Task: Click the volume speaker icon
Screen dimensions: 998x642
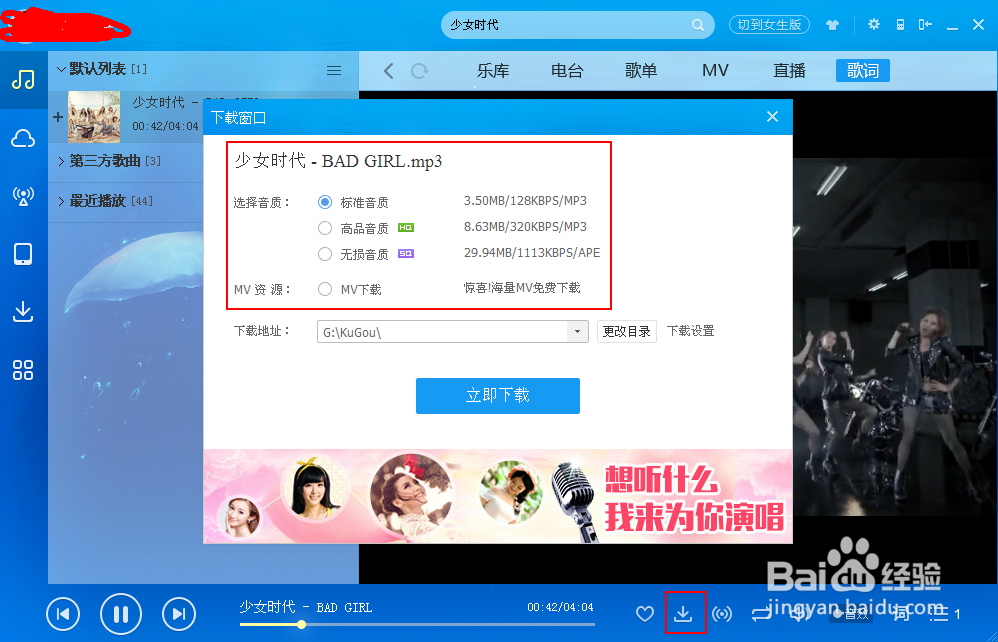Action: (x=799, y=613)
